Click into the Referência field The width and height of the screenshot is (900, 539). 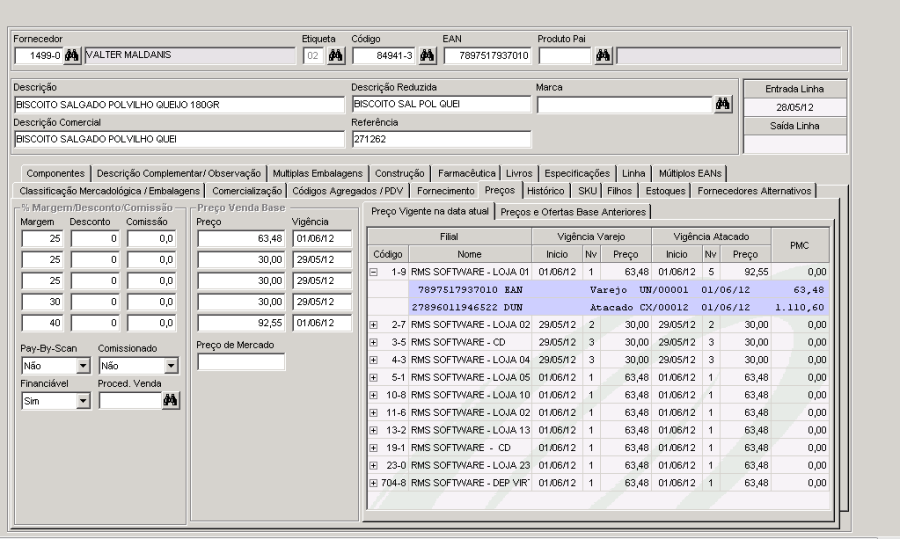[x=440, y=138]
